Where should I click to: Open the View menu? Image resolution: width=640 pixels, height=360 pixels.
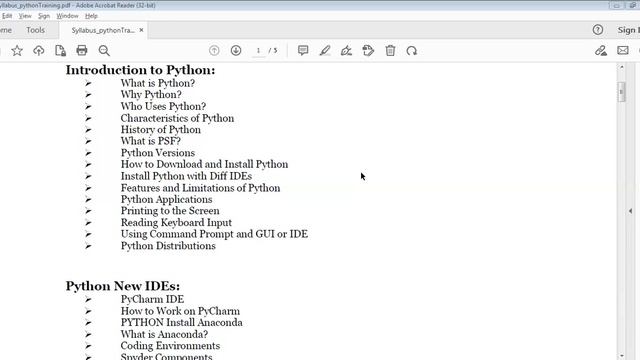(25, 16)
